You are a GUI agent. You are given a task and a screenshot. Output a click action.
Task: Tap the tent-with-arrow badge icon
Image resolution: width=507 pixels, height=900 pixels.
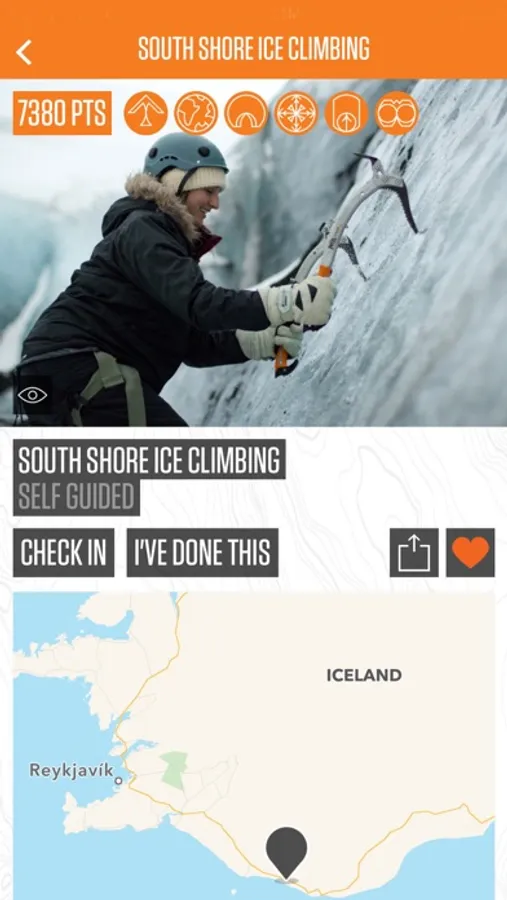(x=146, y=113)
